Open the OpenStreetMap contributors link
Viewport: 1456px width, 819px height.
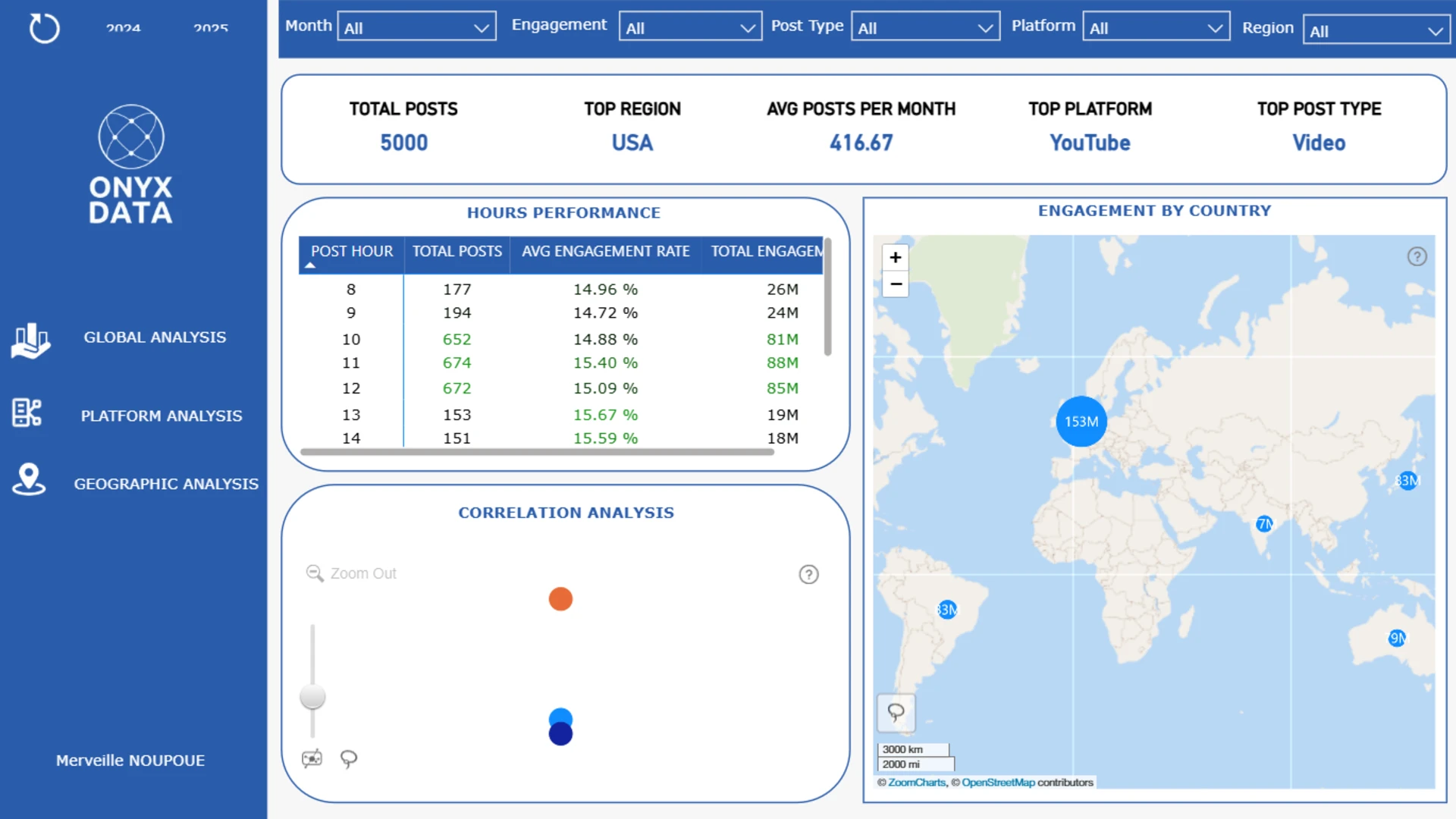[998, 783]
